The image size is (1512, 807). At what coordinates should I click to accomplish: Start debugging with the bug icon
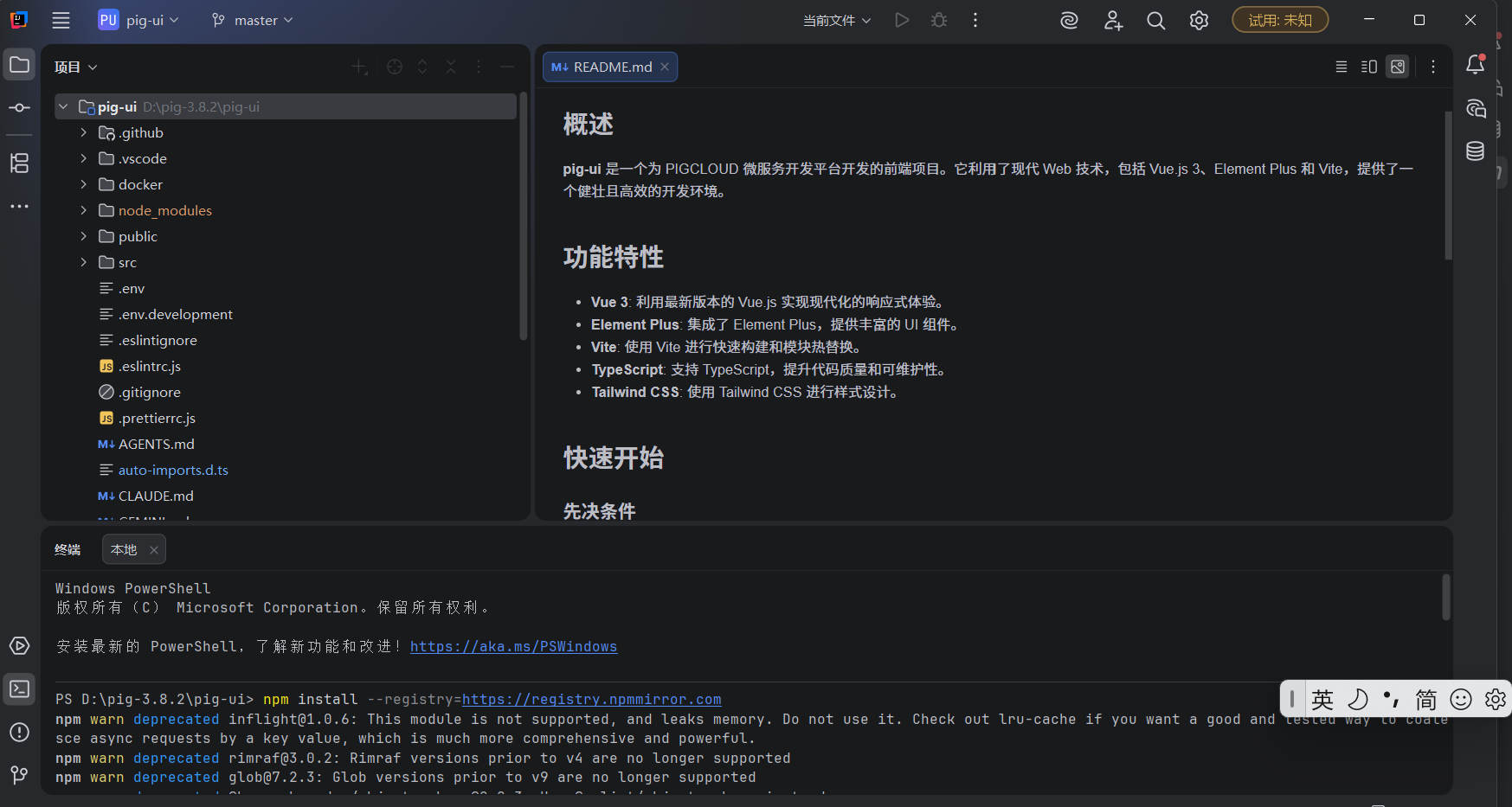coord(939,20)
